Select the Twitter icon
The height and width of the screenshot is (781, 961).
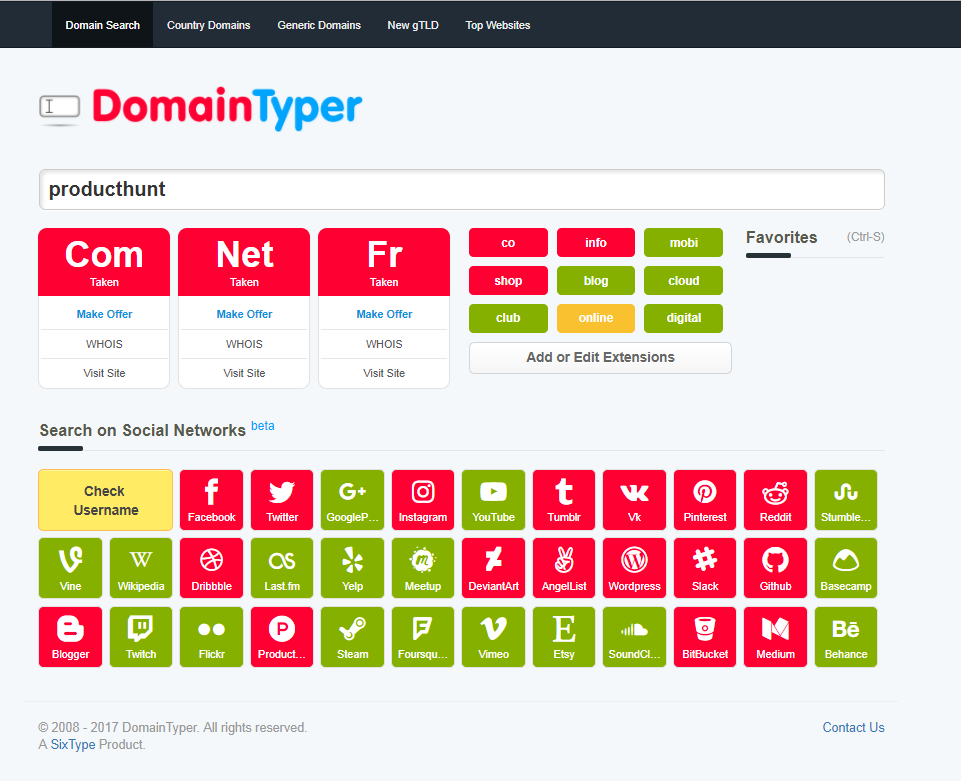click(281, 499)
